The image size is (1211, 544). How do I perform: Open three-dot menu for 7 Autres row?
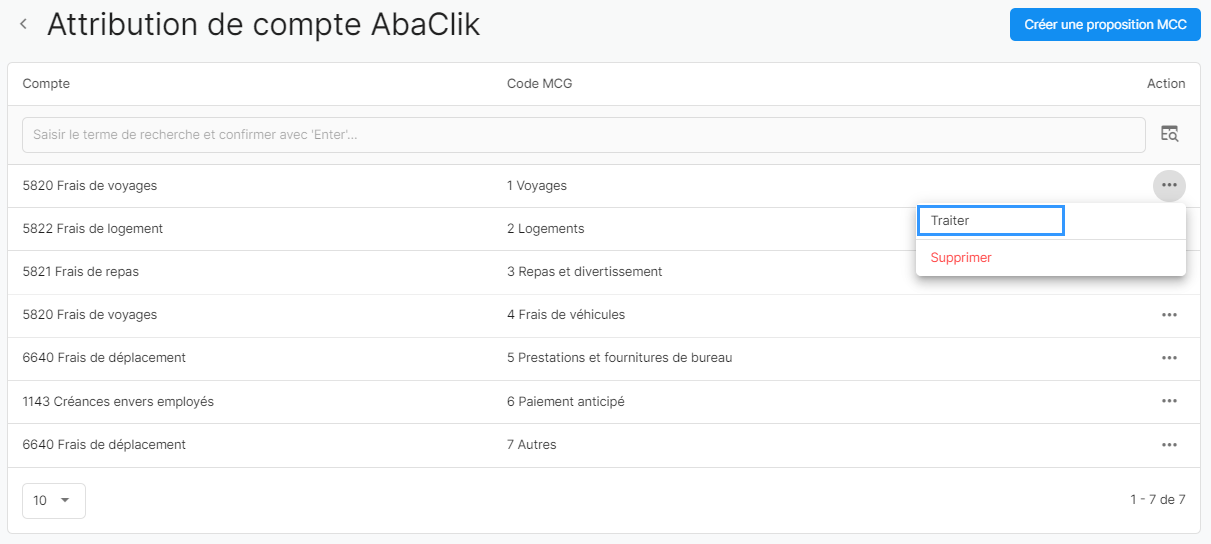click(1169, 445)
